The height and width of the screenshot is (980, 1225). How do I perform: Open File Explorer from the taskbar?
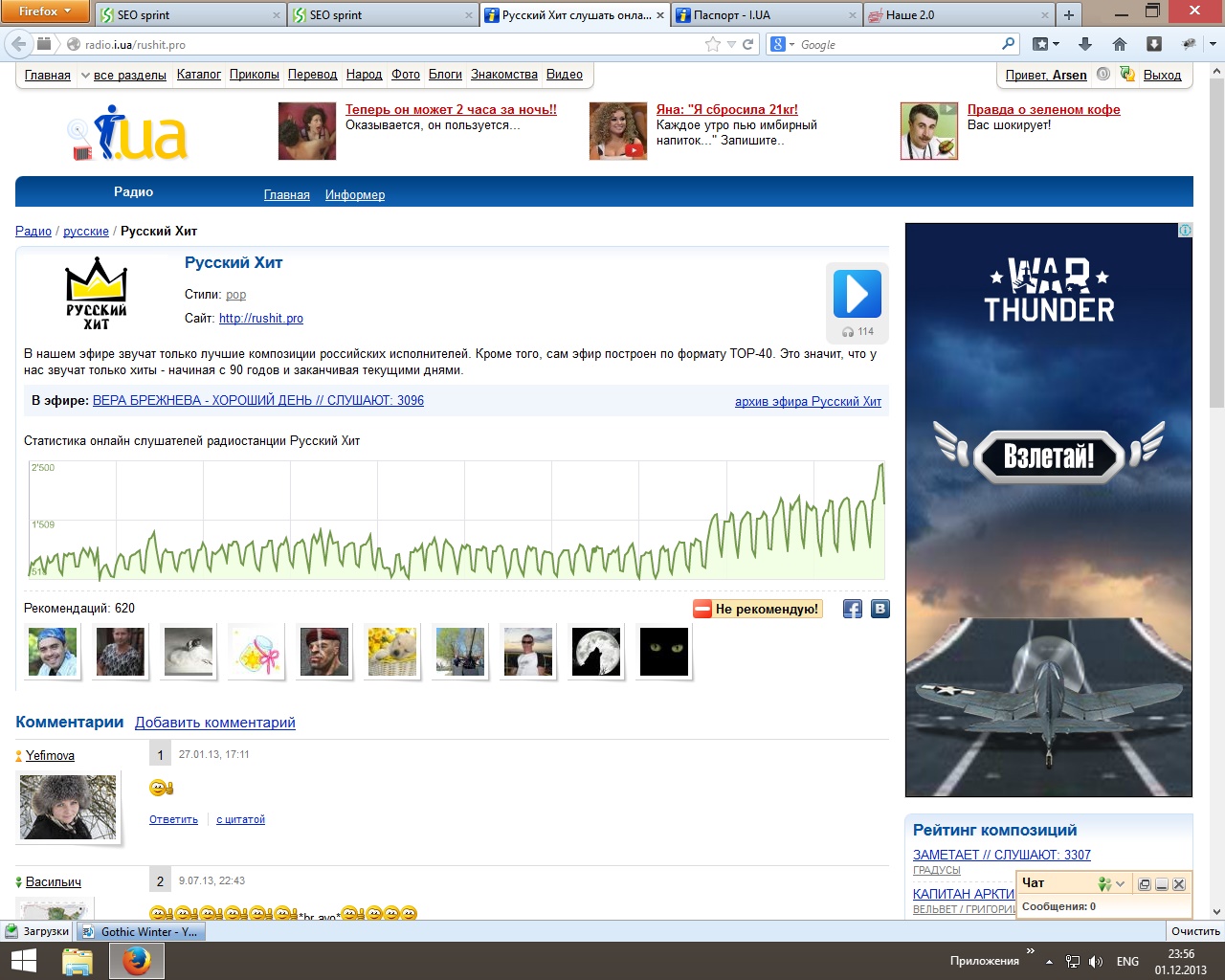(x=77, y=961)
